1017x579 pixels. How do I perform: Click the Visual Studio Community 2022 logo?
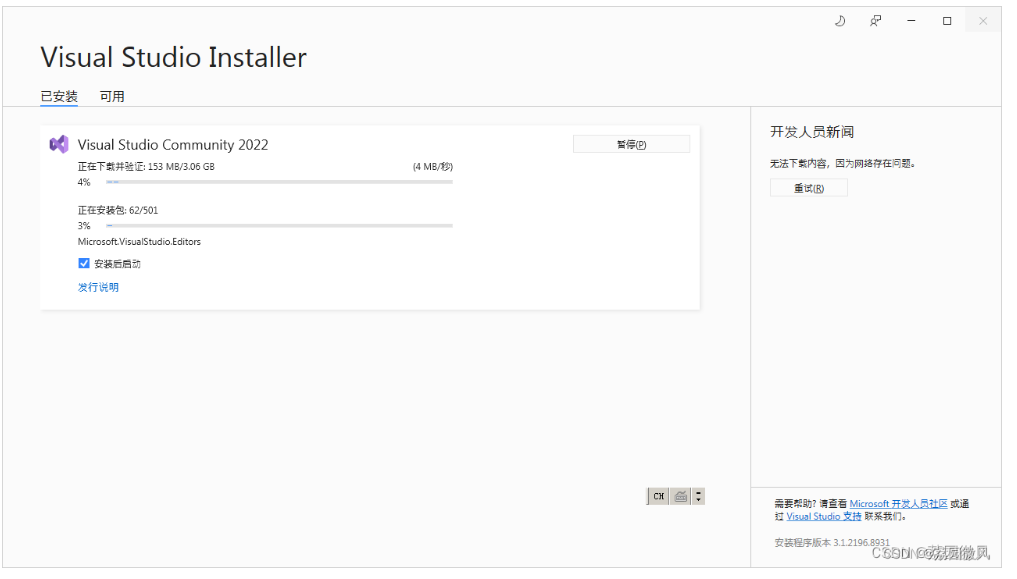tap(59, 144)
